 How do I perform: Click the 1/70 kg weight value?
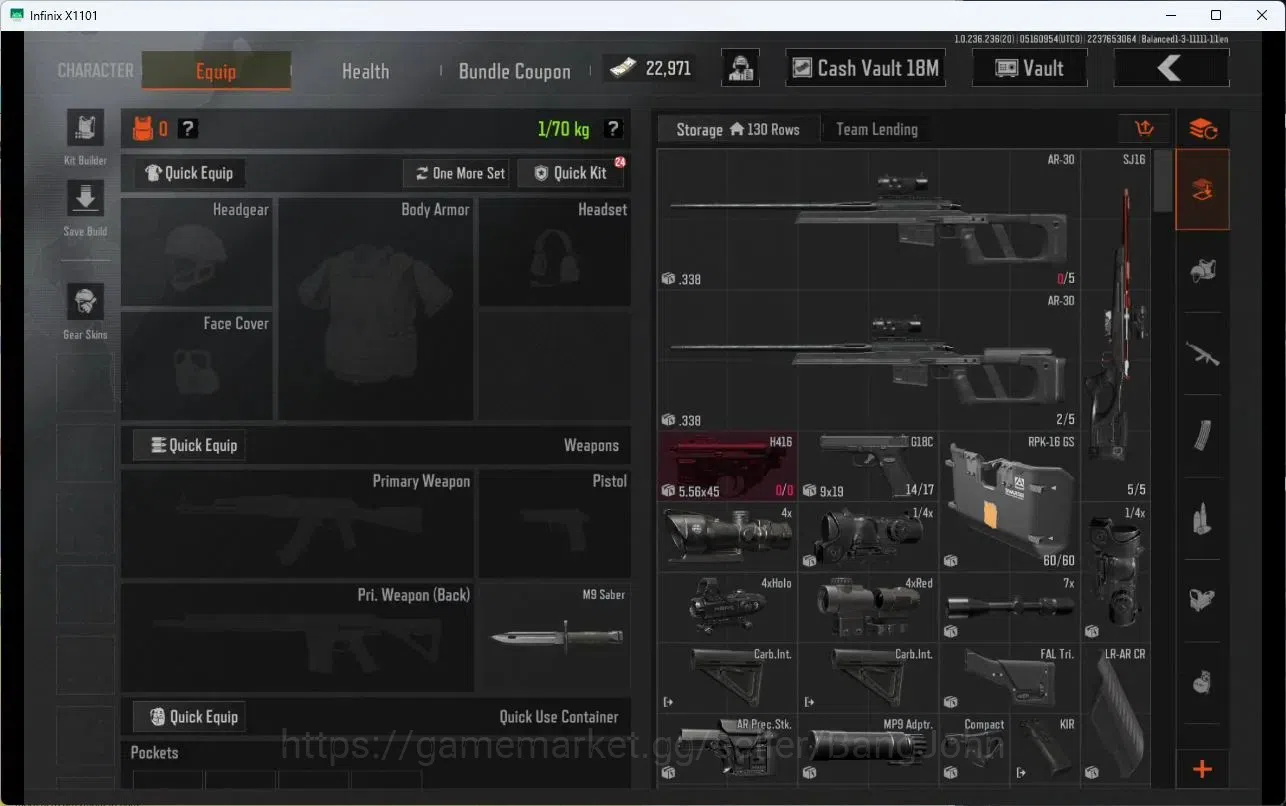click(x=563, y=129)
